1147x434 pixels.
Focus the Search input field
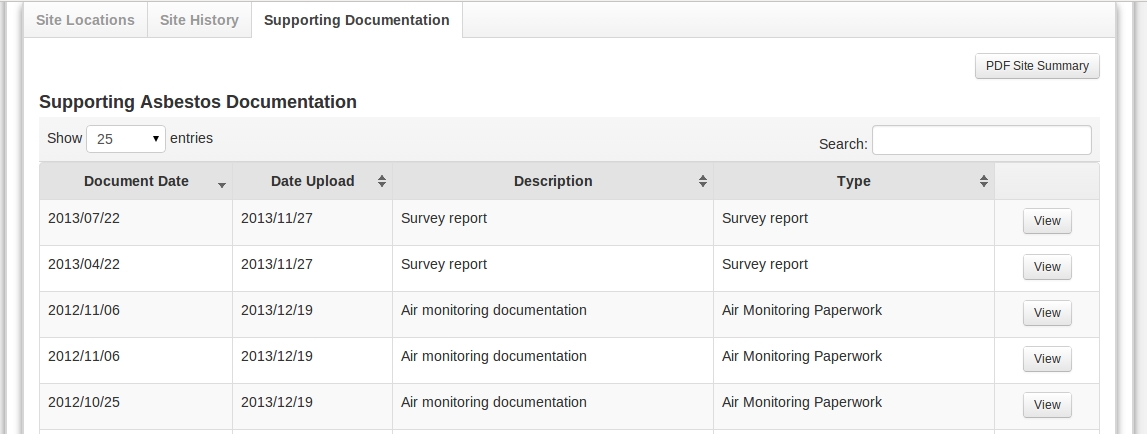(981, 140)
